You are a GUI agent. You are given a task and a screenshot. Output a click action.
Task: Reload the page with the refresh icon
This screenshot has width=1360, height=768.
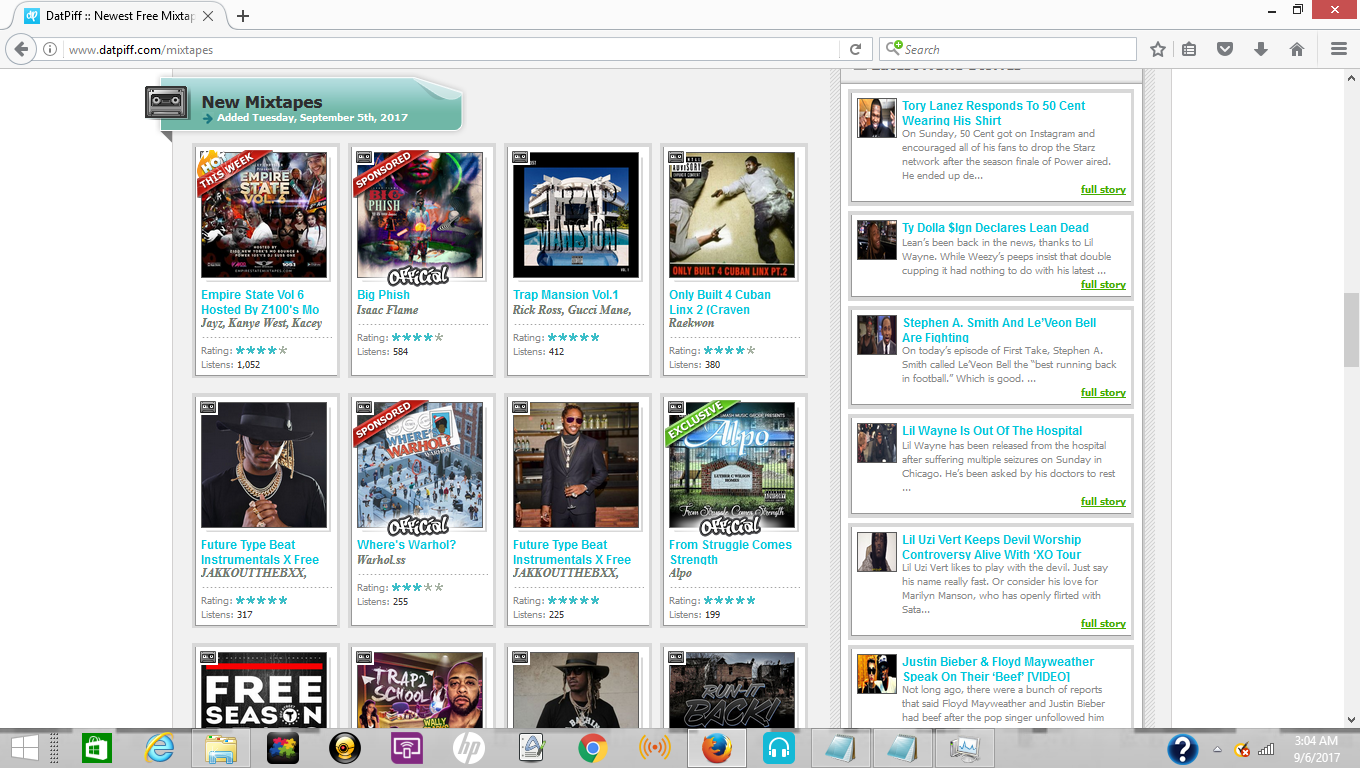click(x=855, y=49)
